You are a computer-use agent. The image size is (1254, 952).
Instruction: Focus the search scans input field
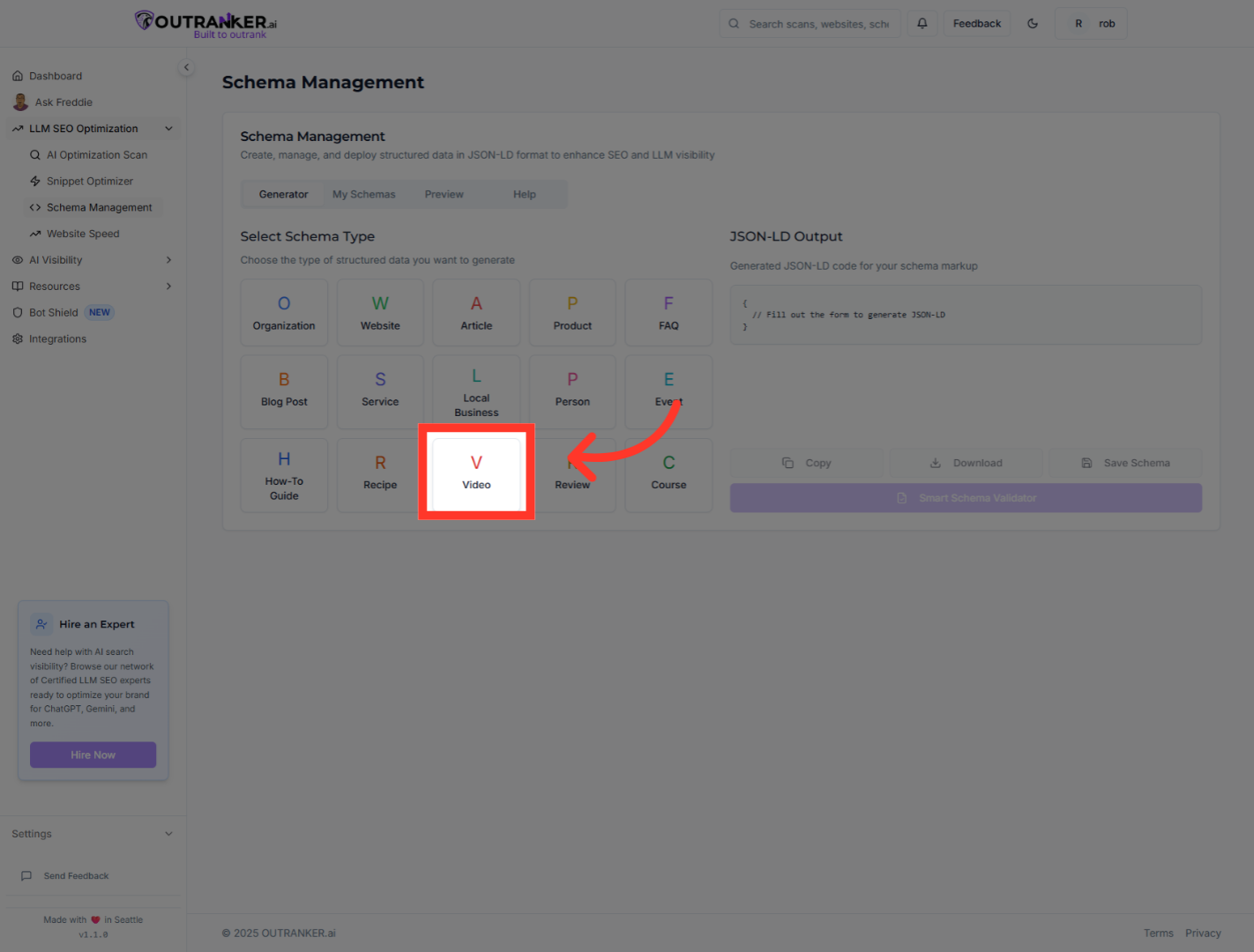(810, 24)
